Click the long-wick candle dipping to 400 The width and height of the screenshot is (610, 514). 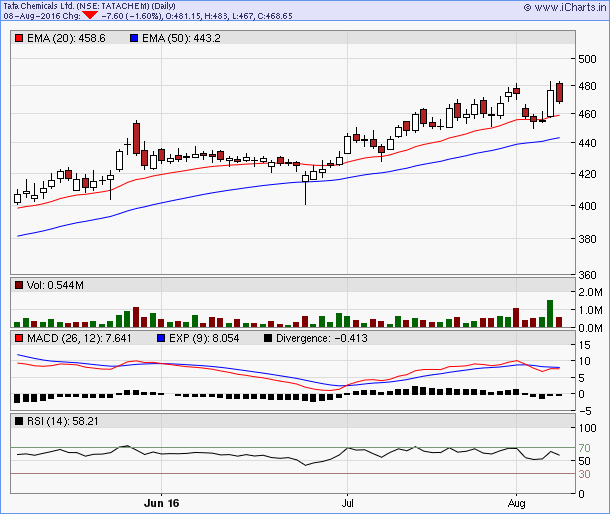coord(305,187)
